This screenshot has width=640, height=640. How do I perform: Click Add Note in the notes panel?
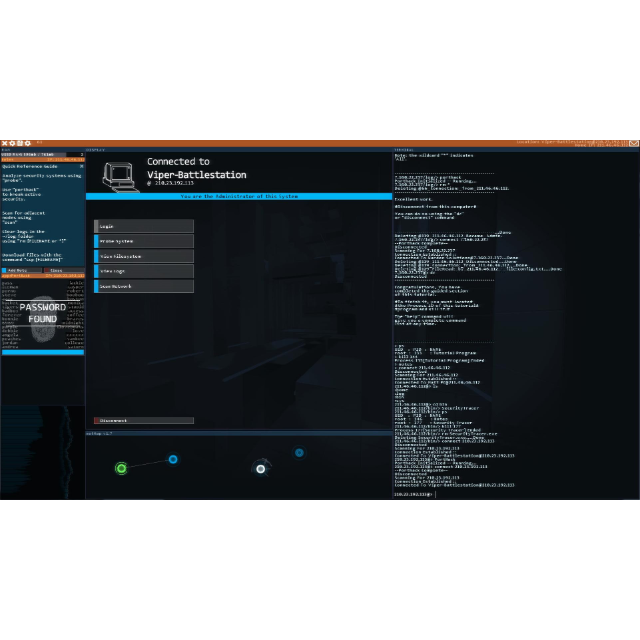point(20,270)
